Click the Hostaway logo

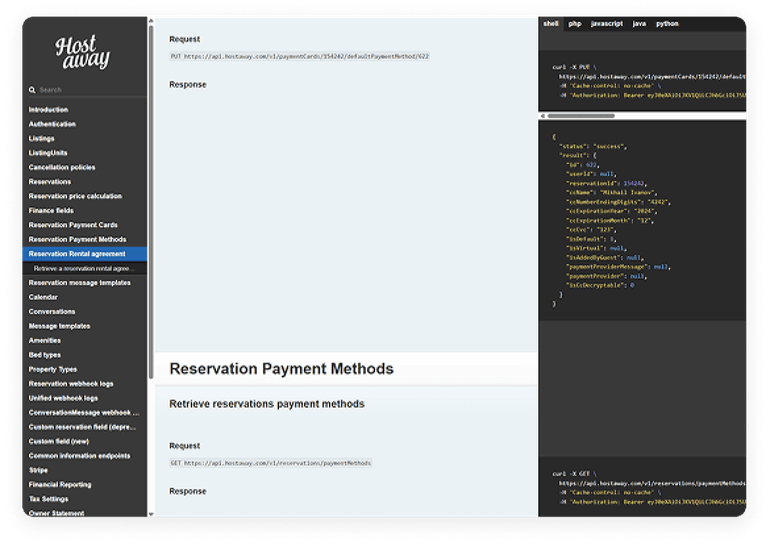(x=82, y=52)
